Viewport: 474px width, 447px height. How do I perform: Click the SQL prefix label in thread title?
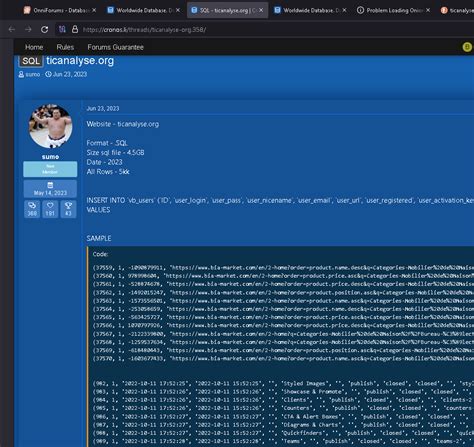[31, 61]
